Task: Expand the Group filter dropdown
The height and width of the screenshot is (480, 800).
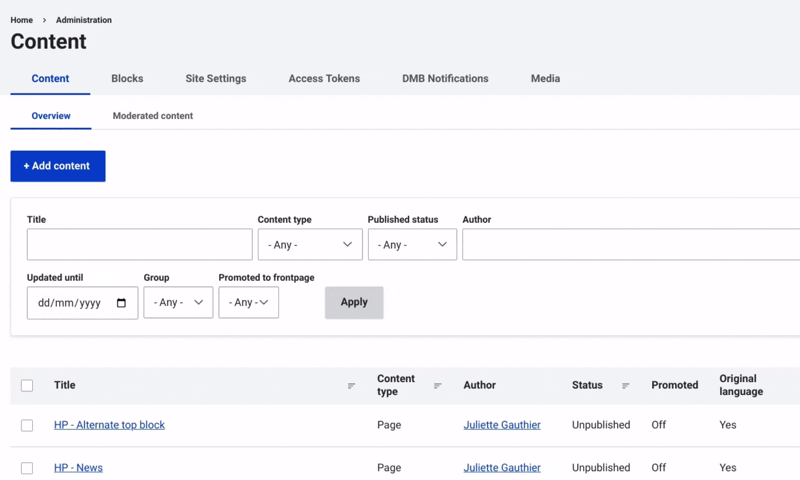Action: 178,303
